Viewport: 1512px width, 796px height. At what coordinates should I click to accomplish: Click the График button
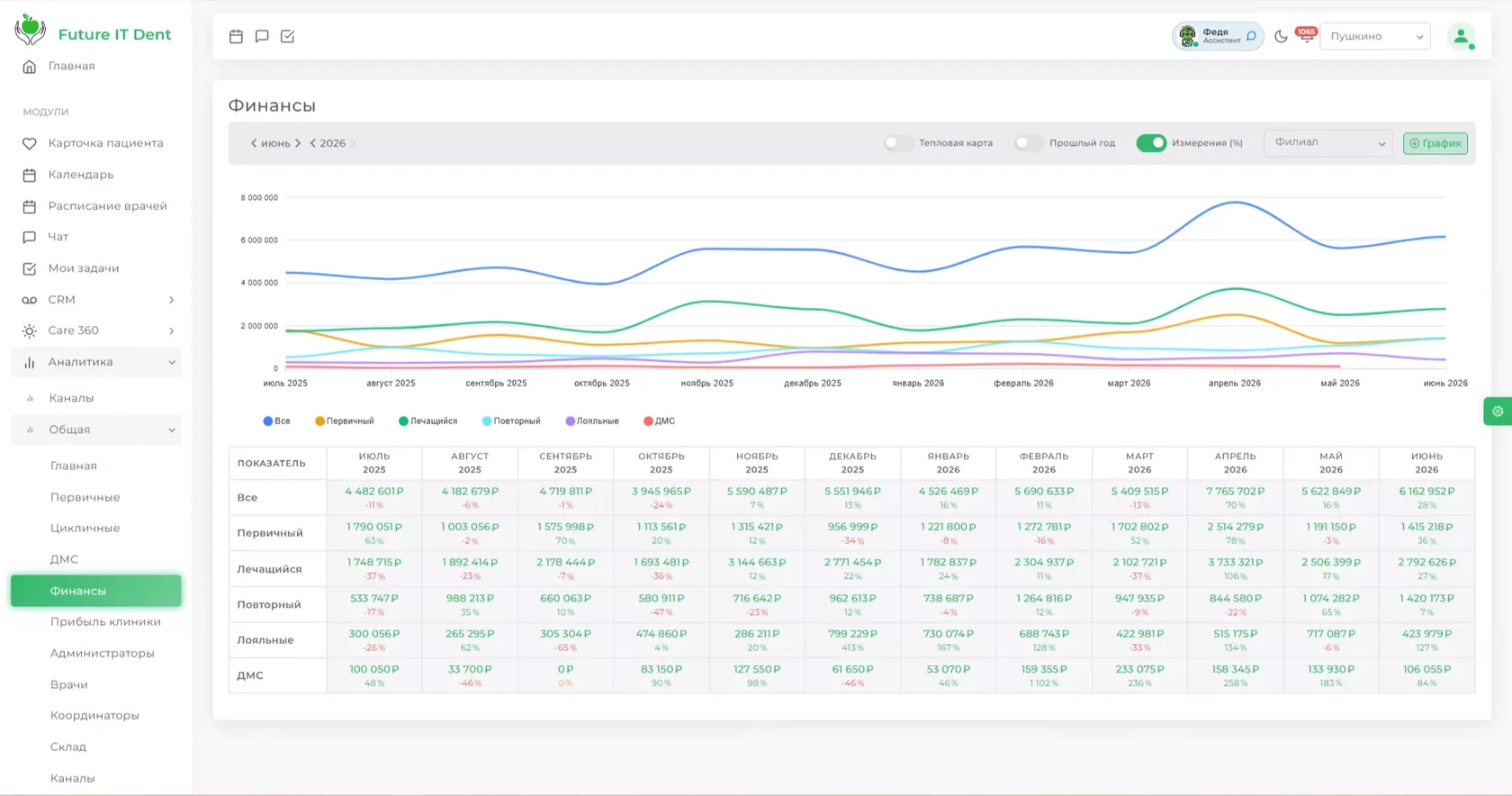[x=1435, y=143]
